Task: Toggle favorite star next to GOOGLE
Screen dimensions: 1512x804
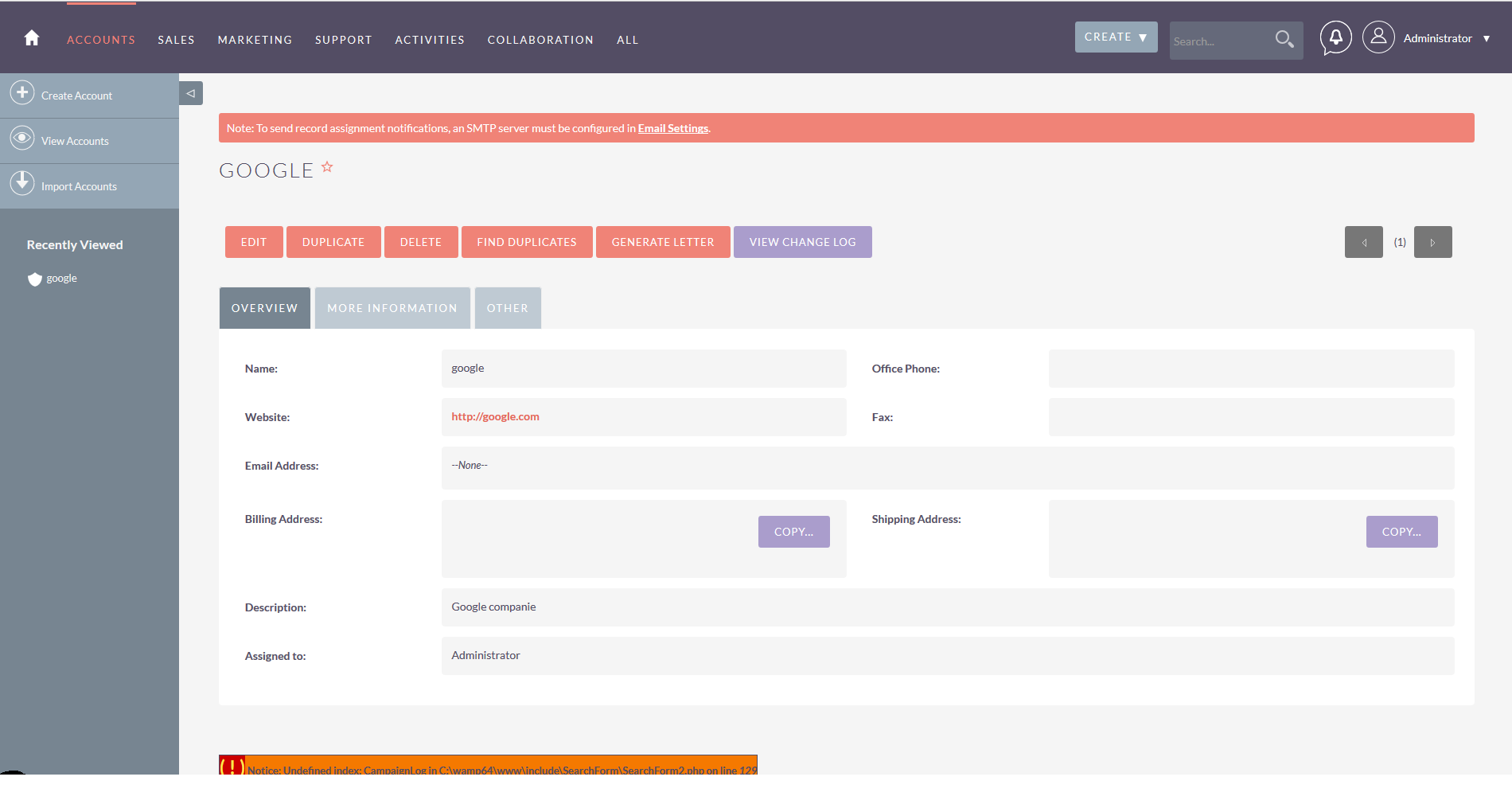Action: [327, 167]
